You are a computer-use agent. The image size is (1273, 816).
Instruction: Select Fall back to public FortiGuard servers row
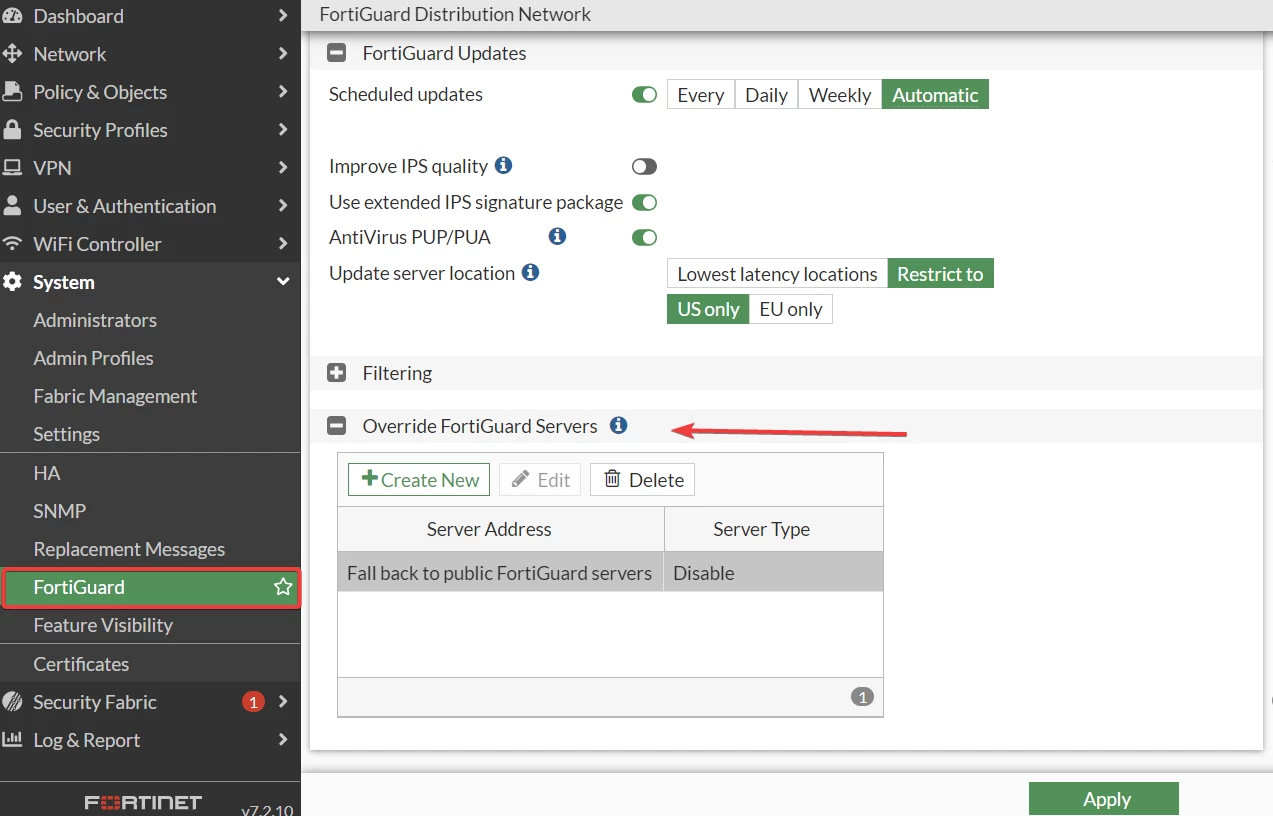click(x=610, y=572)
